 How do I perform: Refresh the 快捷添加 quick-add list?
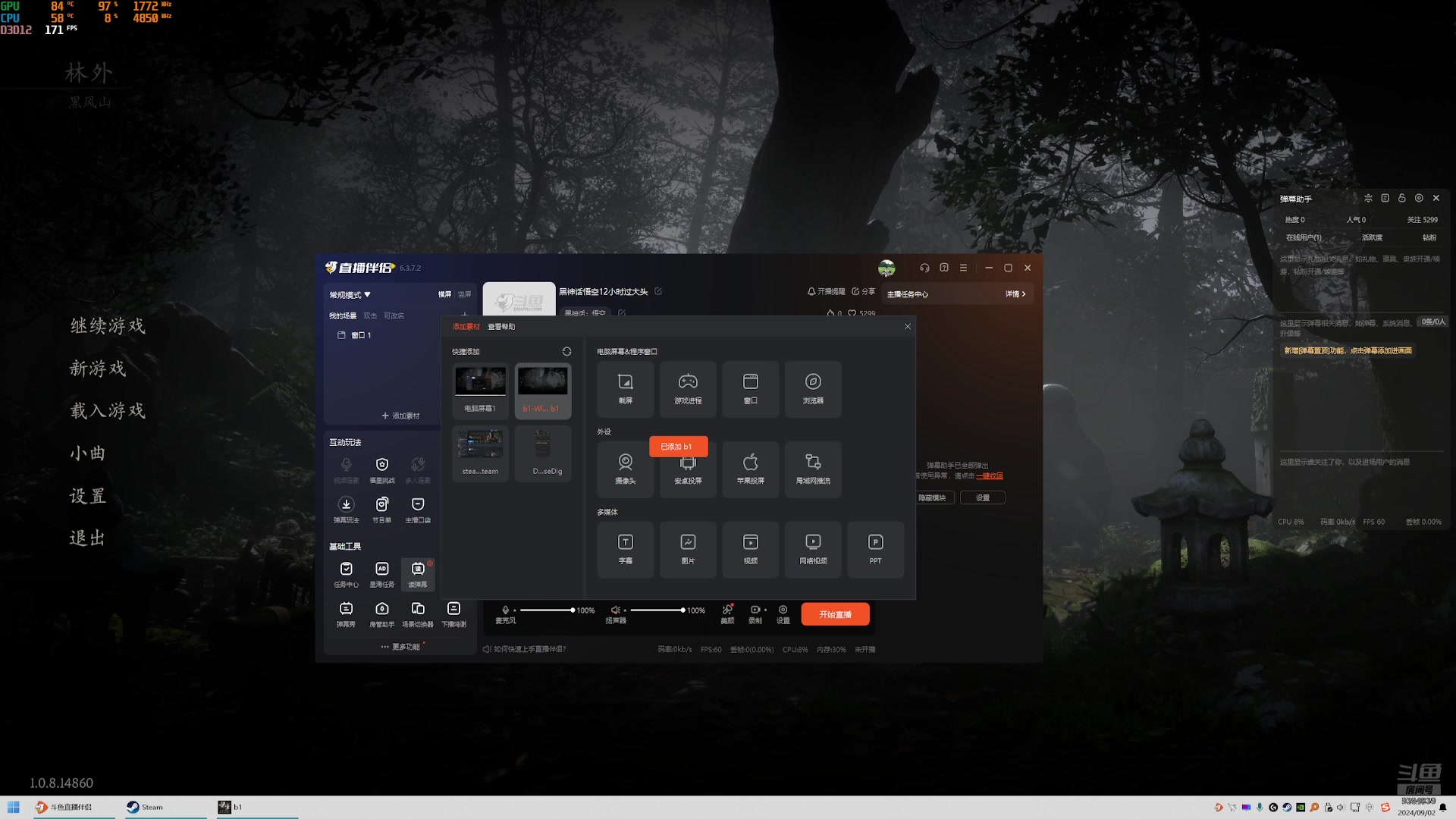[566, 352]
